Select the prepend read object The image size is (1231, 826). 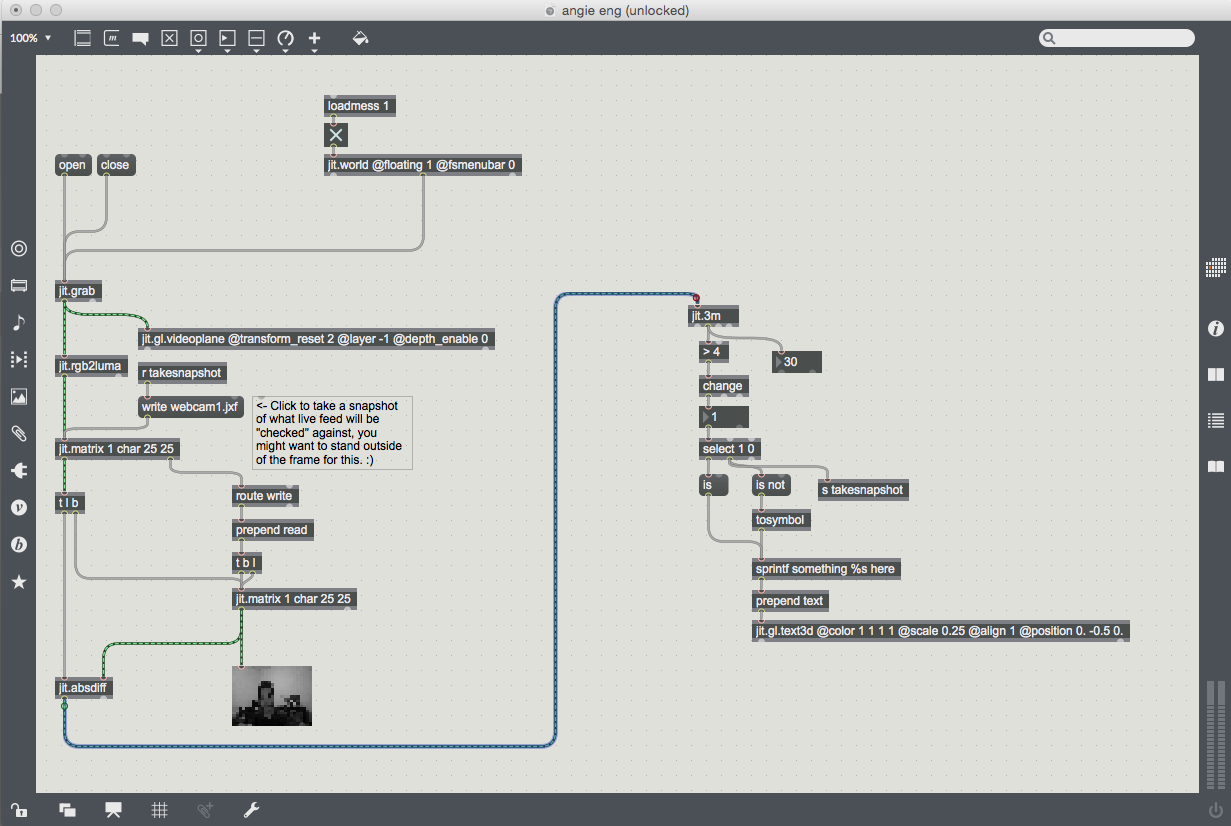(273, 530)
